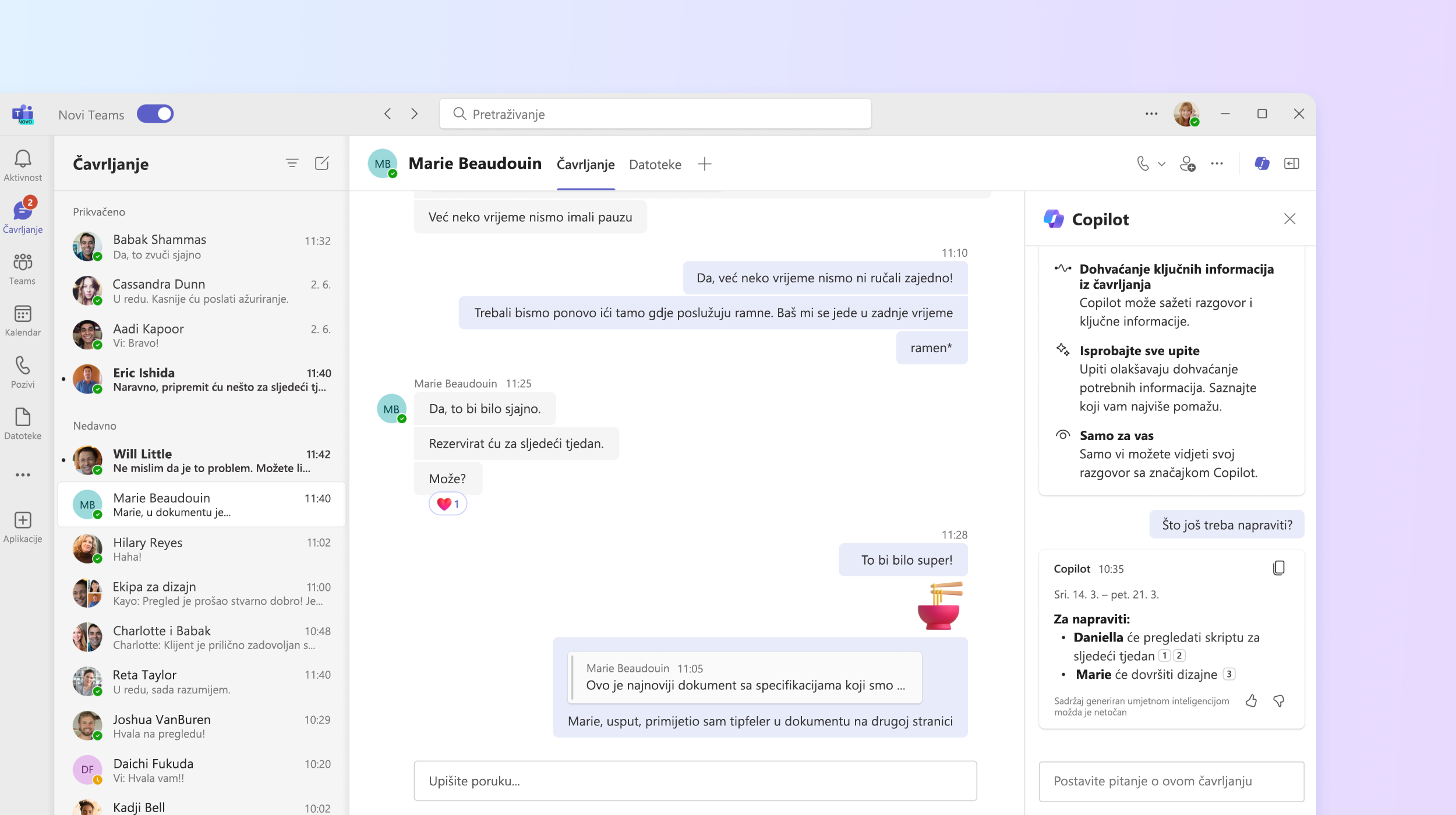Screen dimensions: 1456x815
Task: Click Marie Beaudouin's header avatar
Action: [x=383, y=164]
